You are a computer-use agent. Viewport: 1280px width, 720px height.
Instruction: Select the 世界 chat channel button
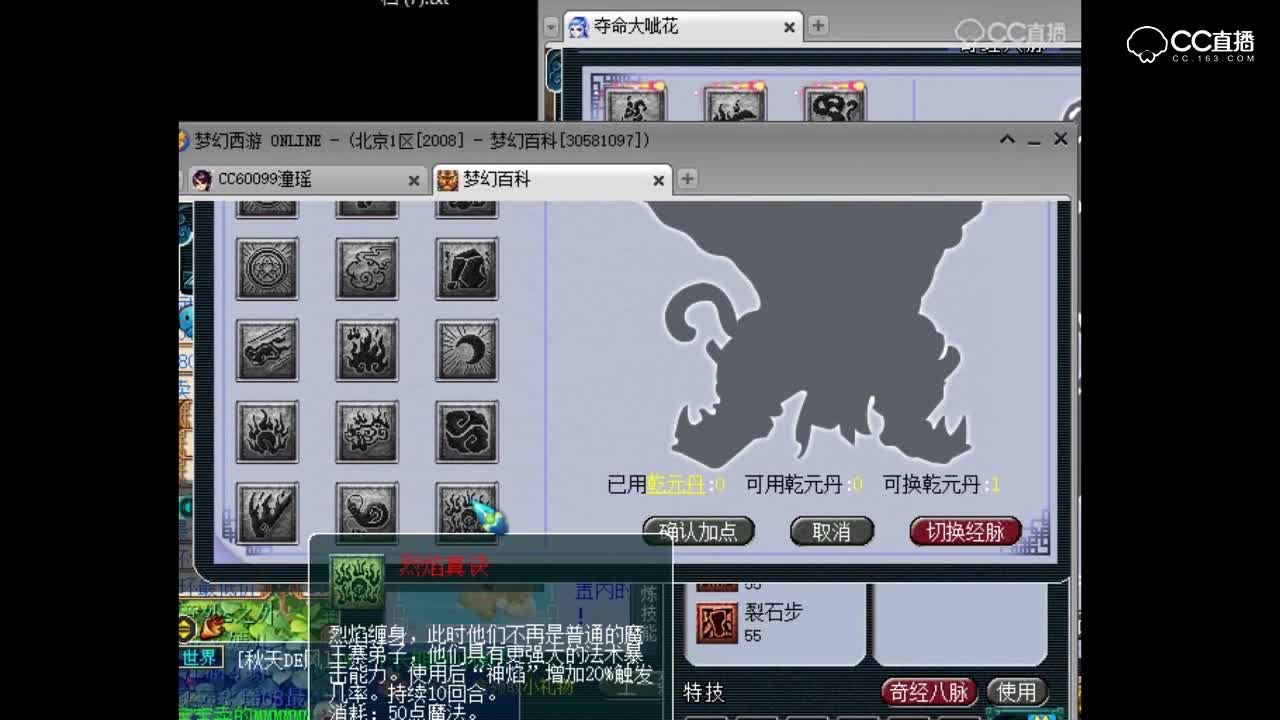[x=200, y=658]
